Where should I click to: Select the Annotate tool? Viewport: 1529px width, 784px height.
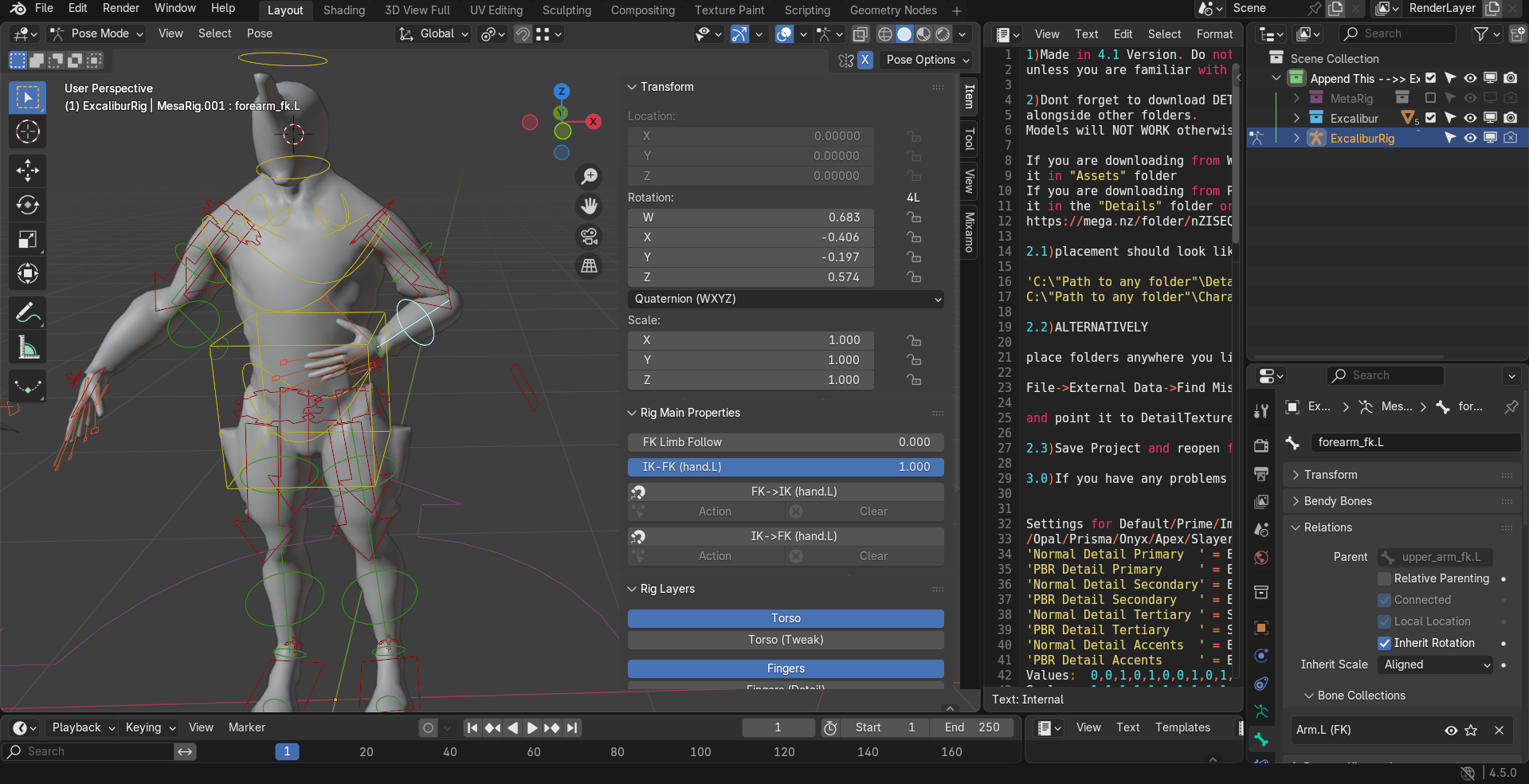point(28,313)
